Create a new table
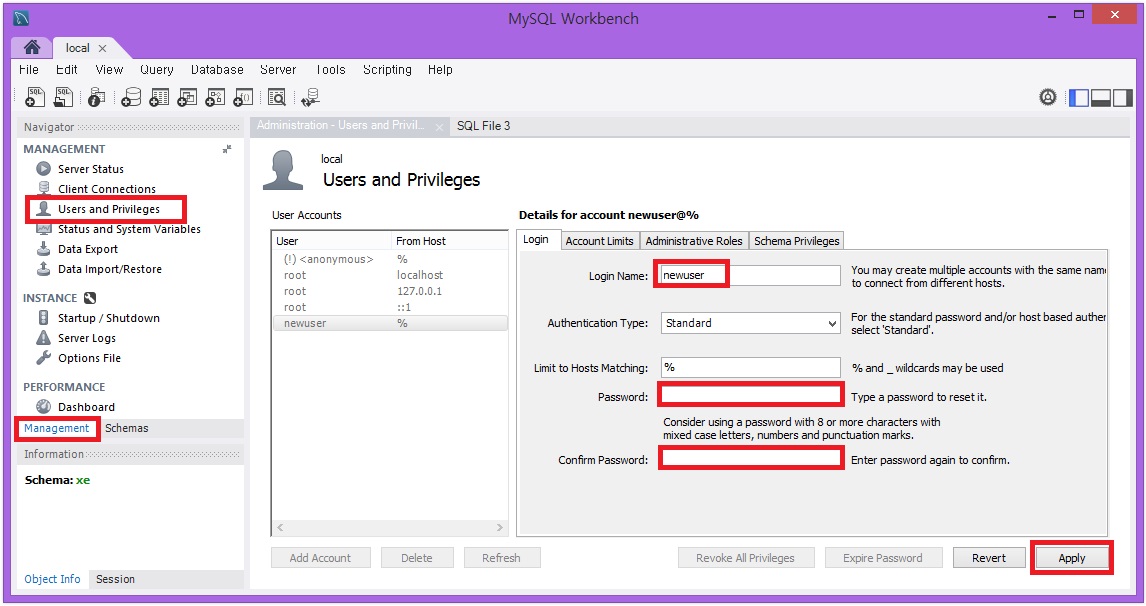1146x606 pixels. [x=159, y=97]
